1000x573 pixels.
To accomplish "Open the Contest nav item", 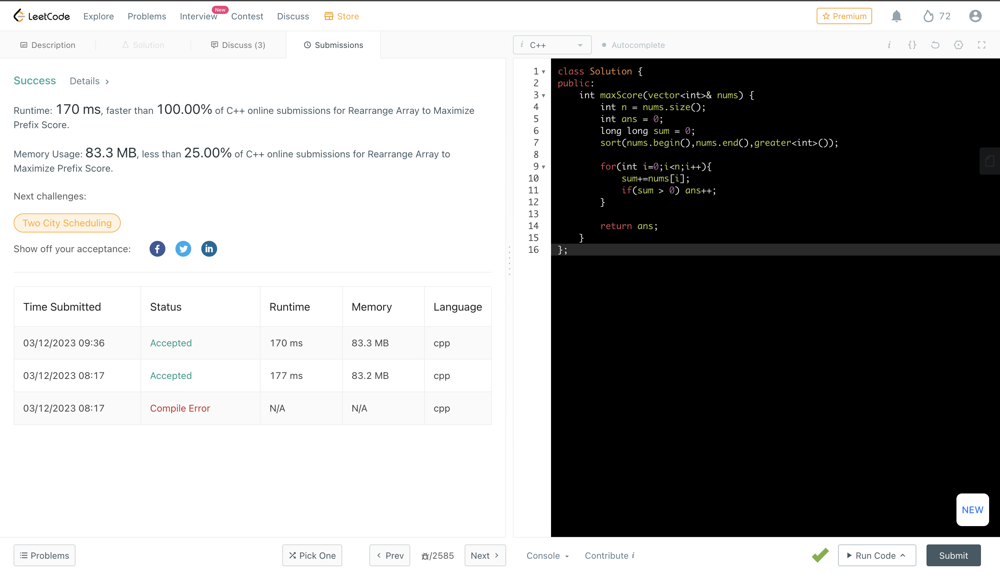I will point(247,16).
